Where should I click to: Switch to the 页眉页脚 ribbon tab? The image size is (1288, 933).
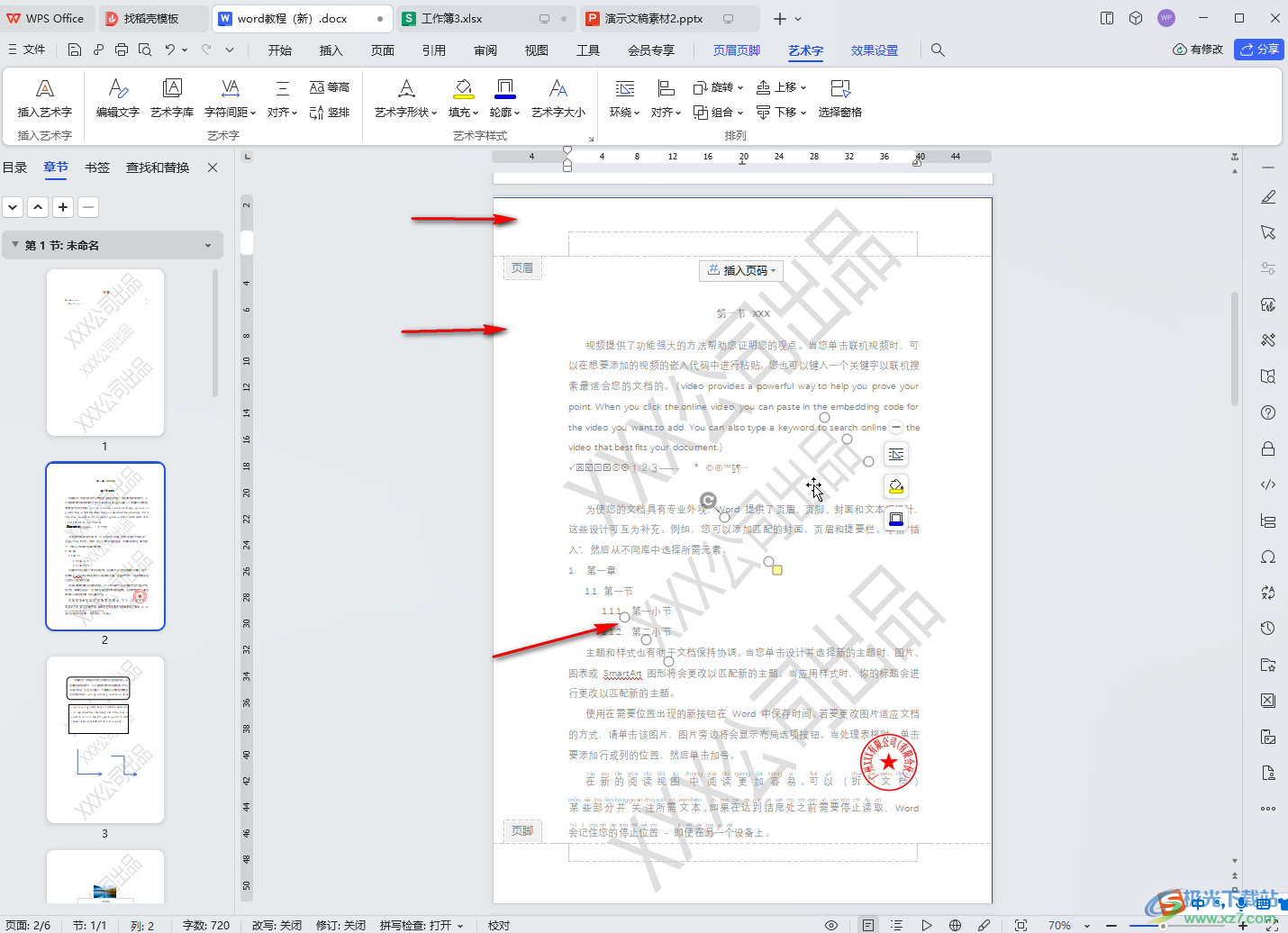pos(737,50)
